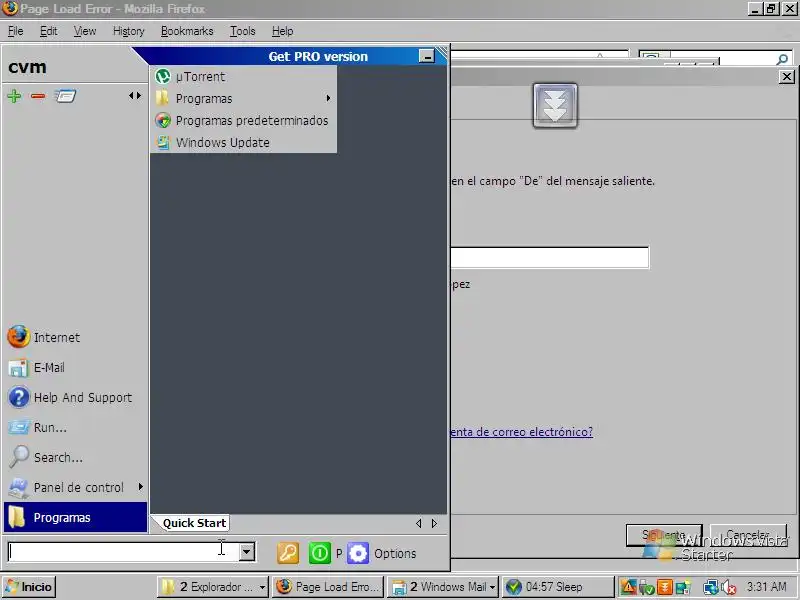The height and width of the screenshot is (600, 800).
Task: Close the Windows Mail wizard dialog
Action: point(787,77)
